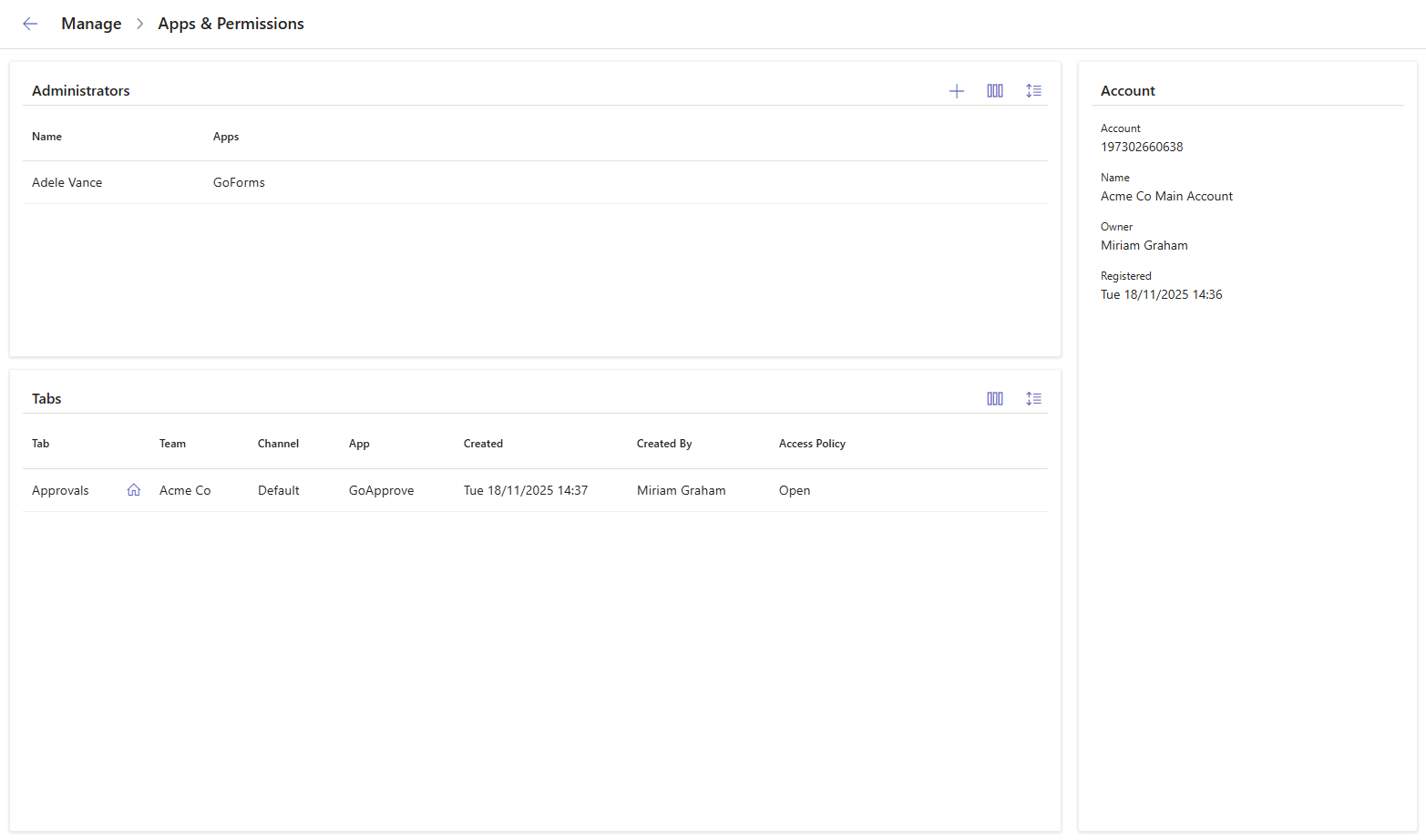
Task: Go to Manage in breadcrumb
Action: point(91,24)
